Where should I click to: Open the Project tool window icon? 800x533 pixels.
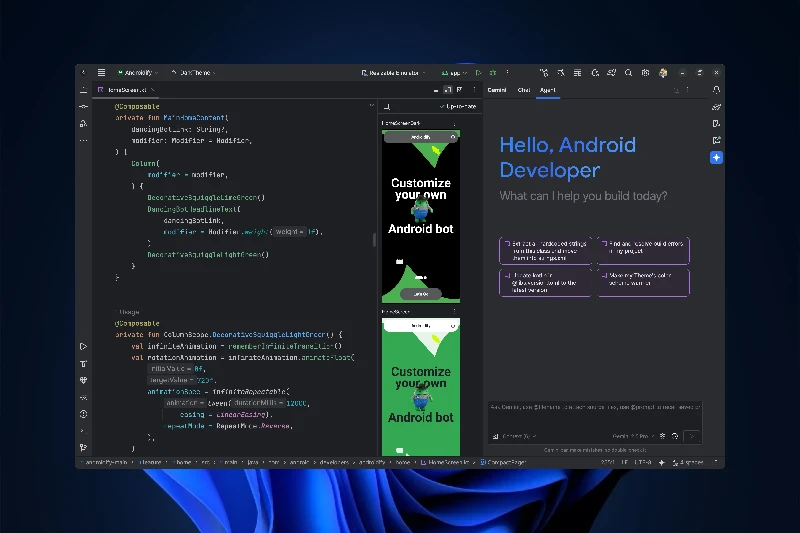(x=84, y=90)
